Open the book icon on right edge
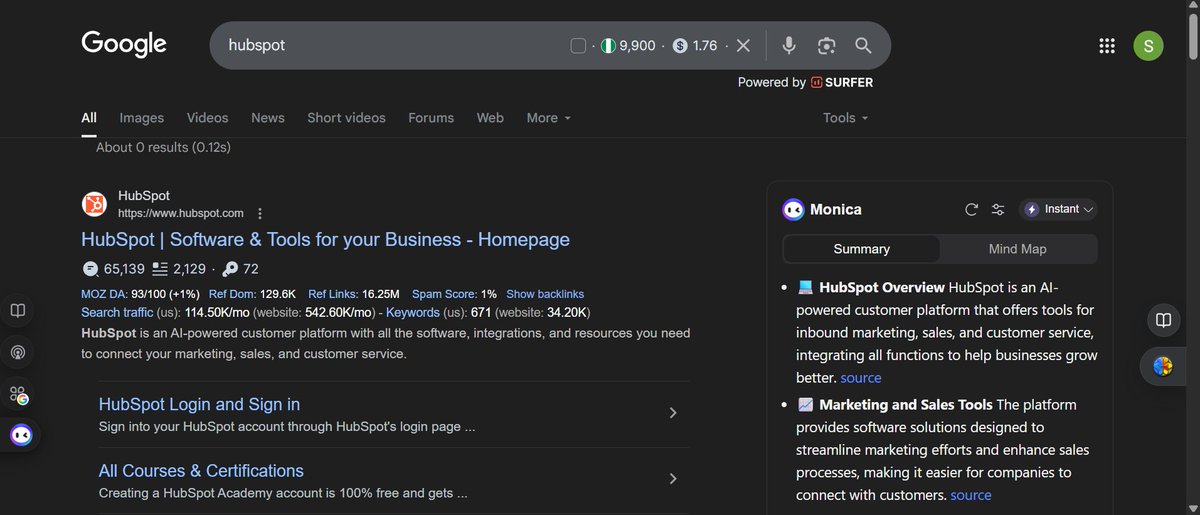Image resolution: width=1200 pixels, height=515 pixels. coord(1163,320)
